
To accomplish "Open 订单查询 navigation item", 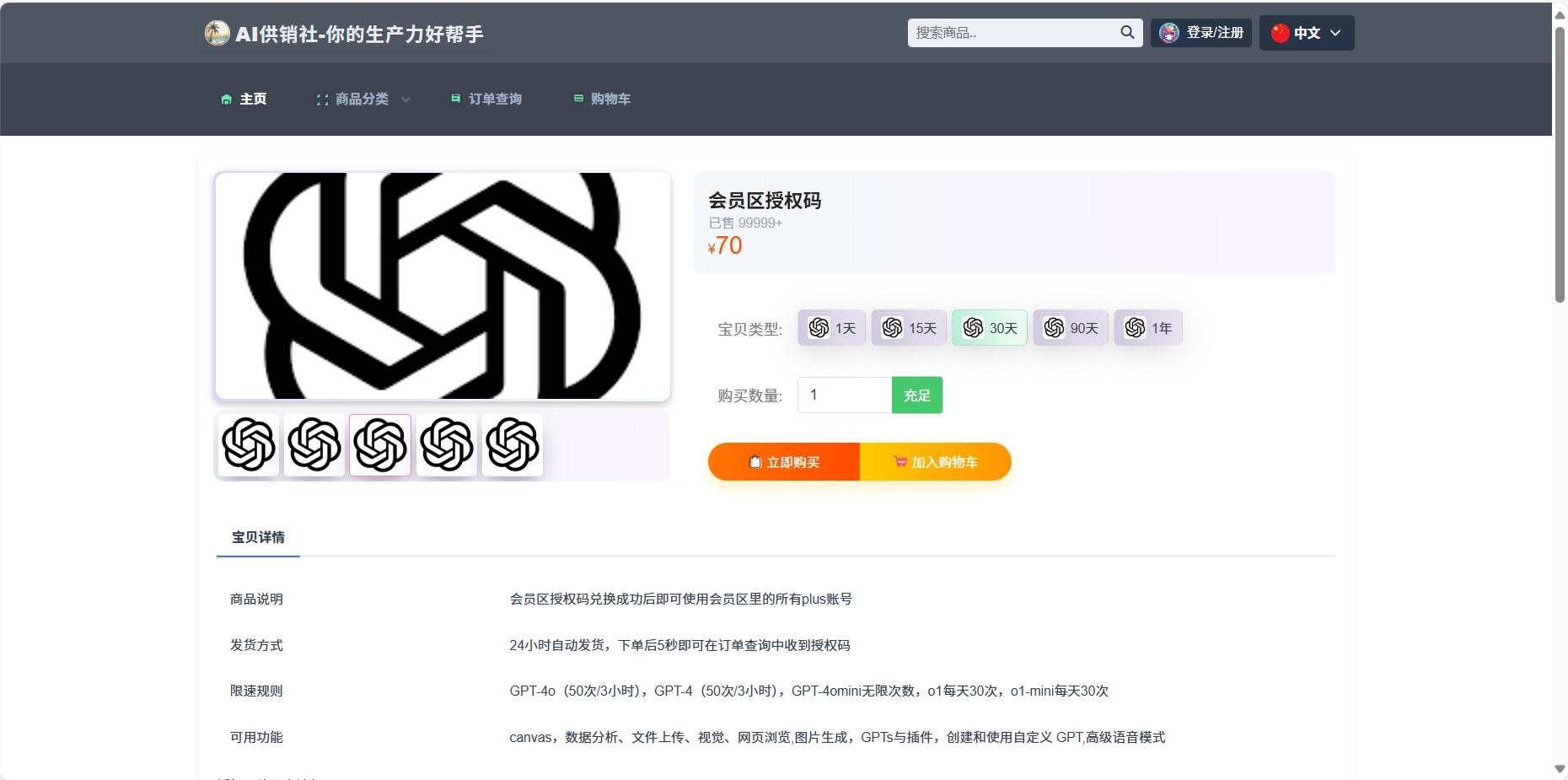I will coord(486,100).
